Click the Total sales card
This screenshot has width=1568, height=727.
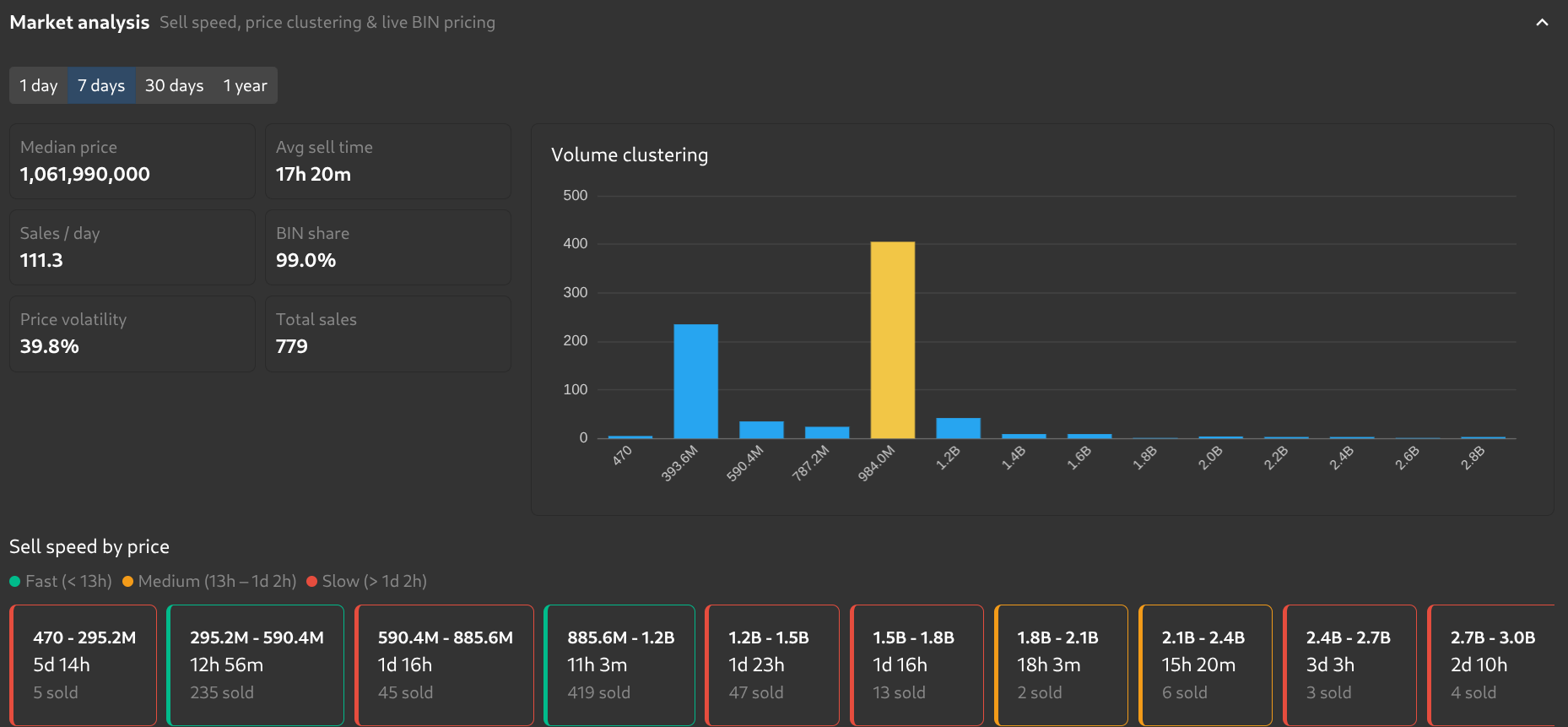pos(388,334)
